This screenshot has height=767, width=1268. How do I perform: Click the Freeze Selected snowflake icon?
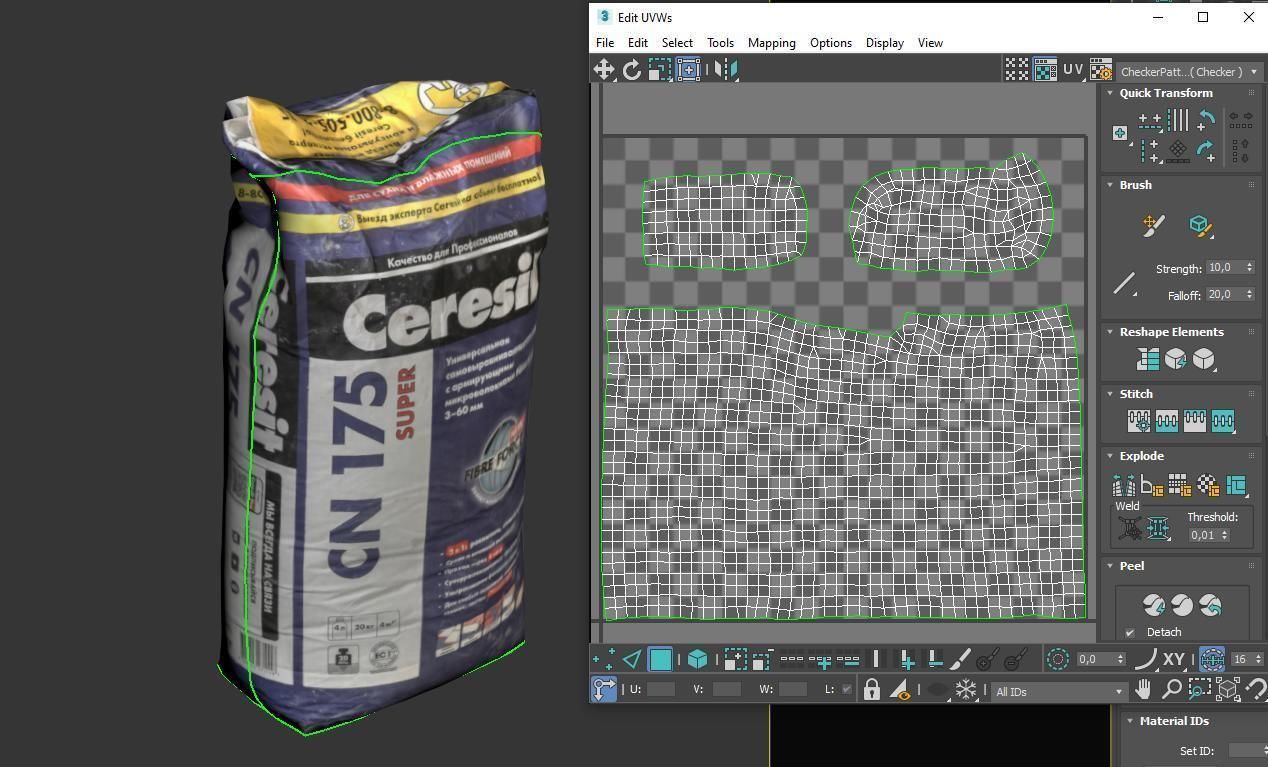click(x=966, y=690)
